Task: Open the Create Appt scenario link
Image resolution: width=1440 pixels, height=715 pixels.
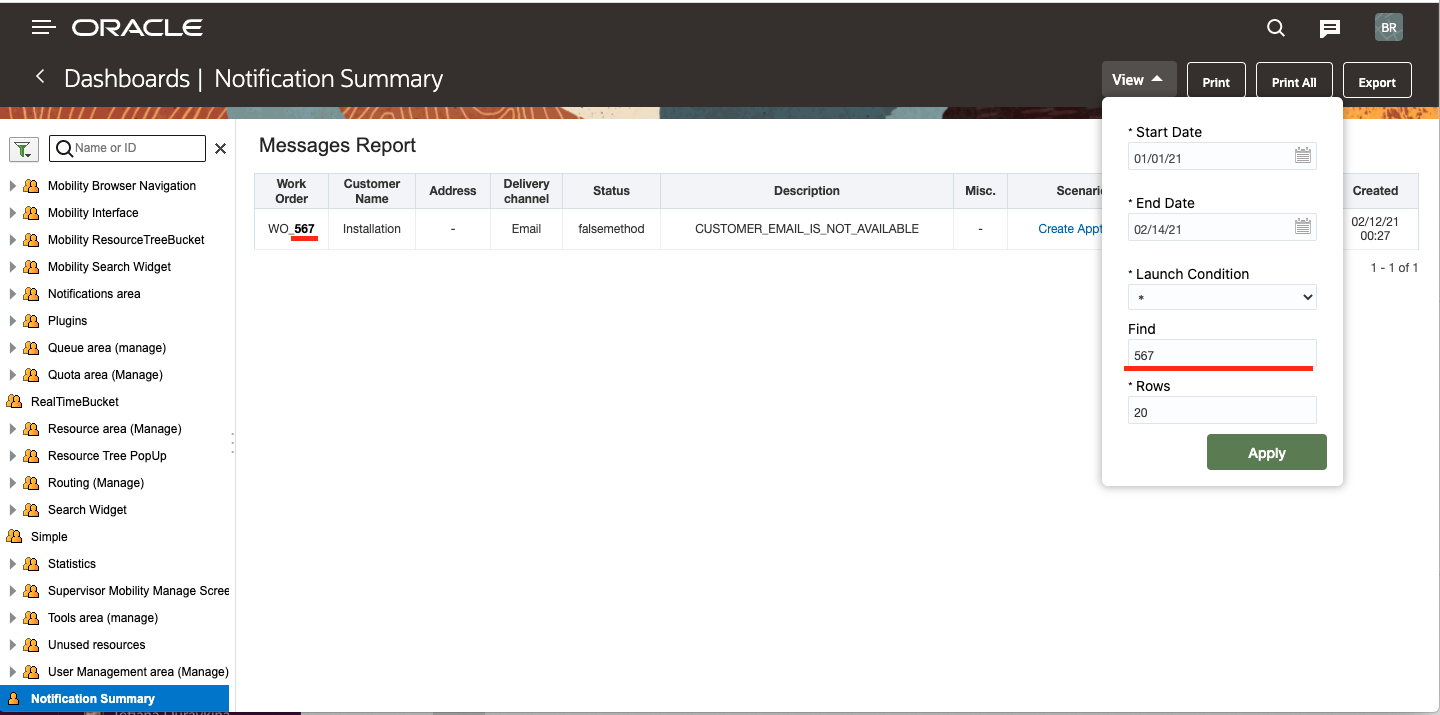Action: click(x=1070, y=229)
